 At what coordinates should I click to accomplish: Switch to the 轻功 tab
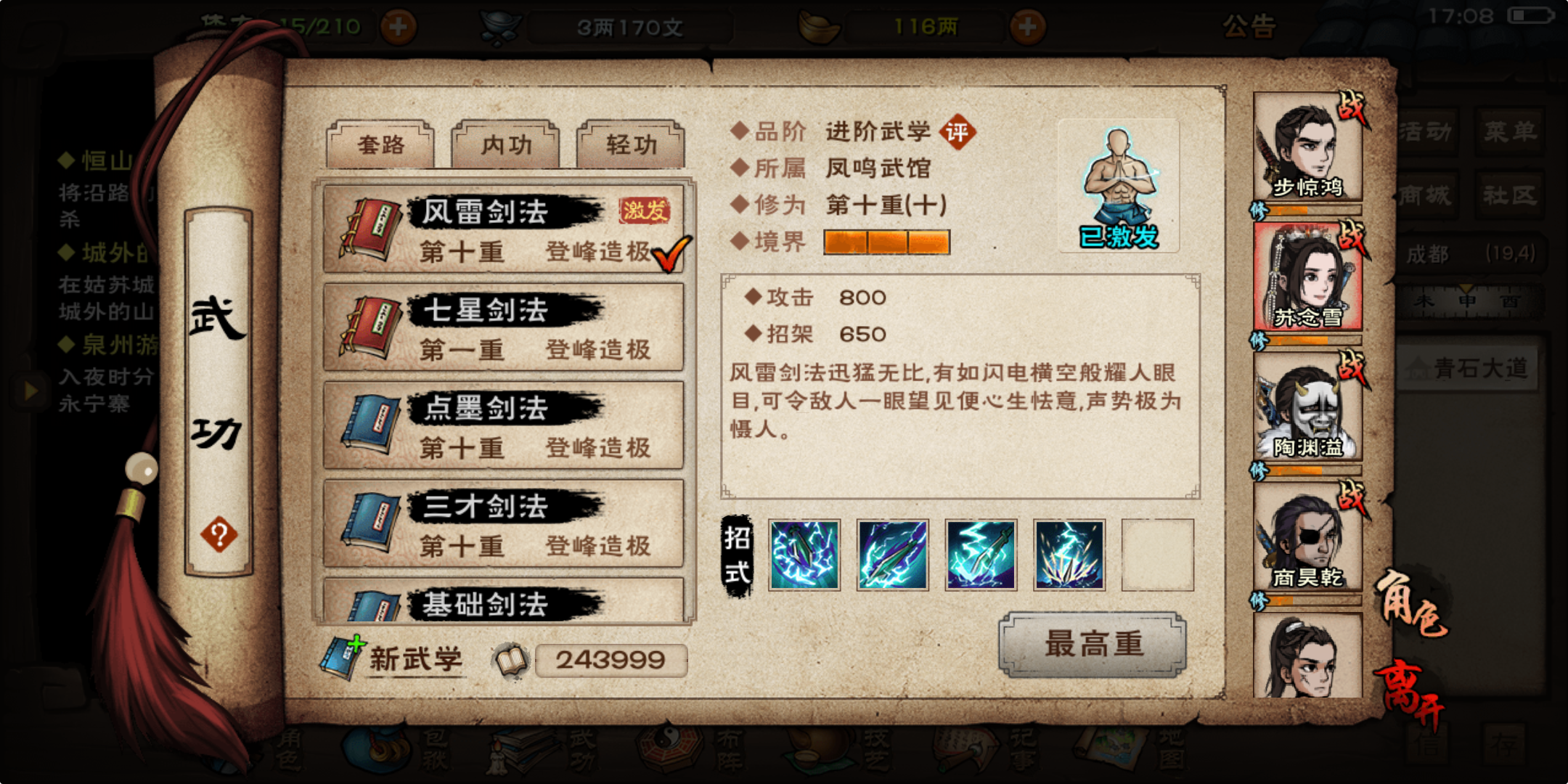coord(631,144)
